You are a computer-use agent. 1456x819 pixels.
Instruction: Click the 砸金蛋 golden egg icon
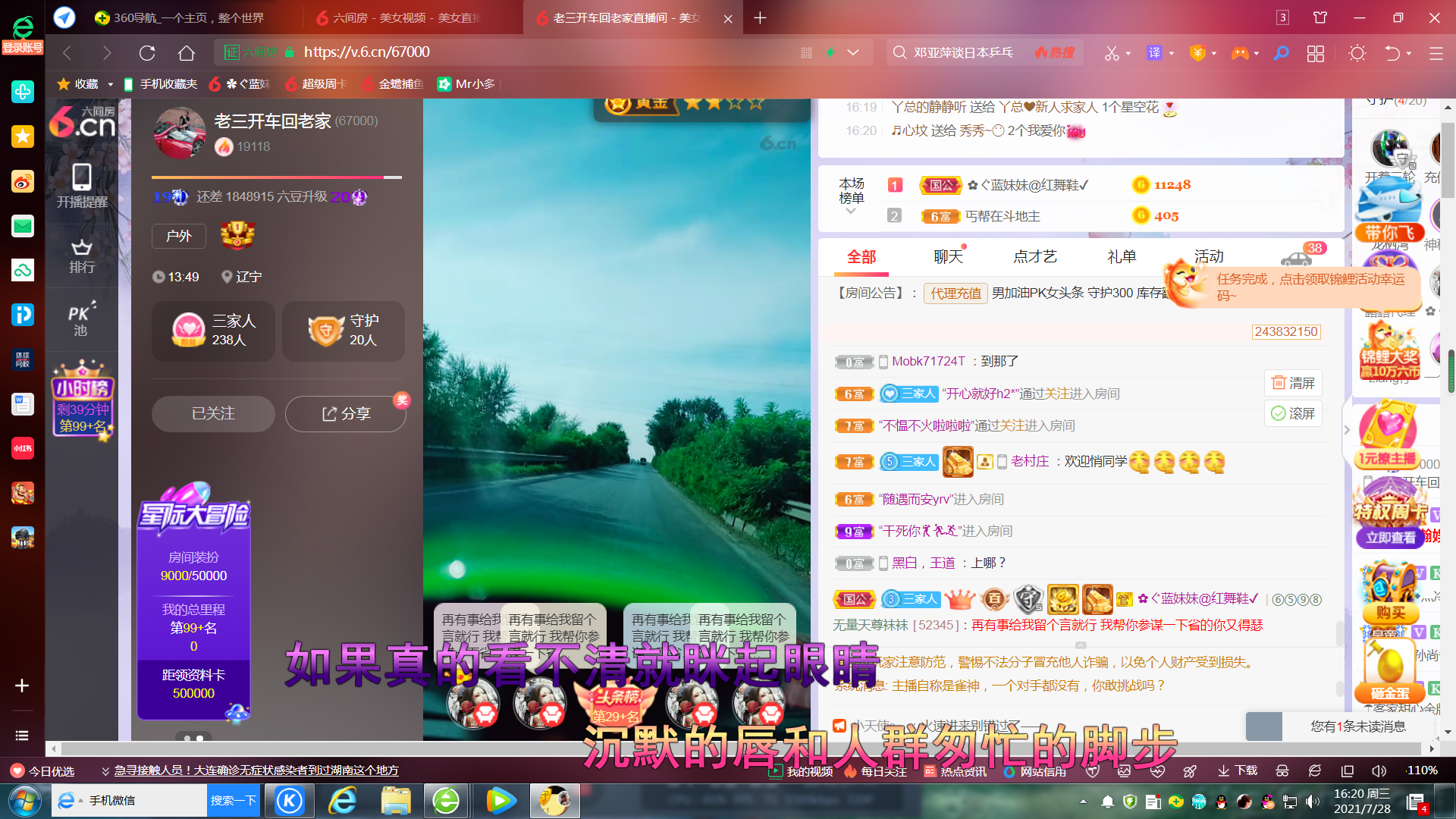(x=1389, y=669)
